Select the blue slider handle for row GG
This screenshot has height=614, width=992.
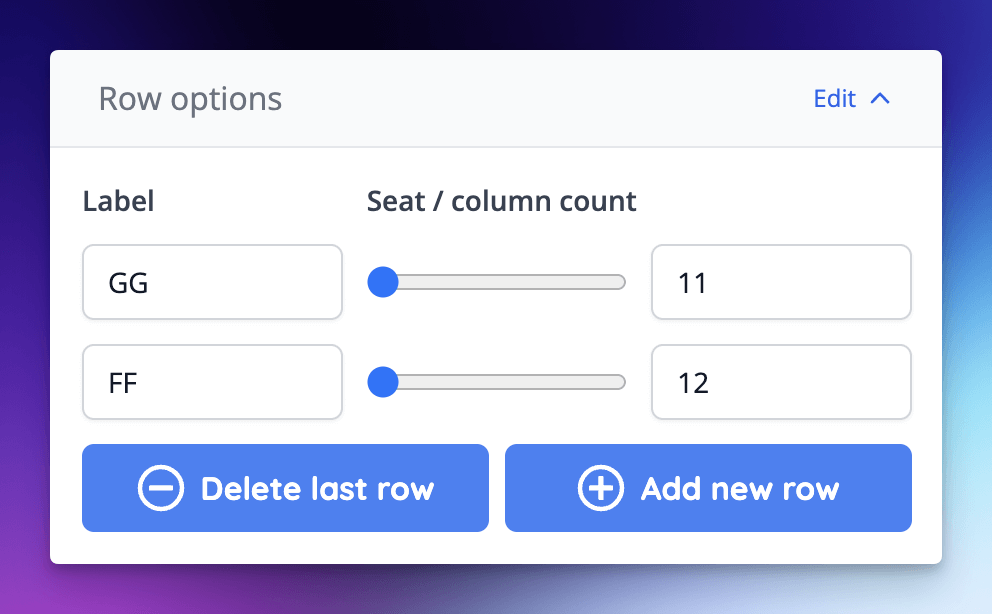pos(383,282)
